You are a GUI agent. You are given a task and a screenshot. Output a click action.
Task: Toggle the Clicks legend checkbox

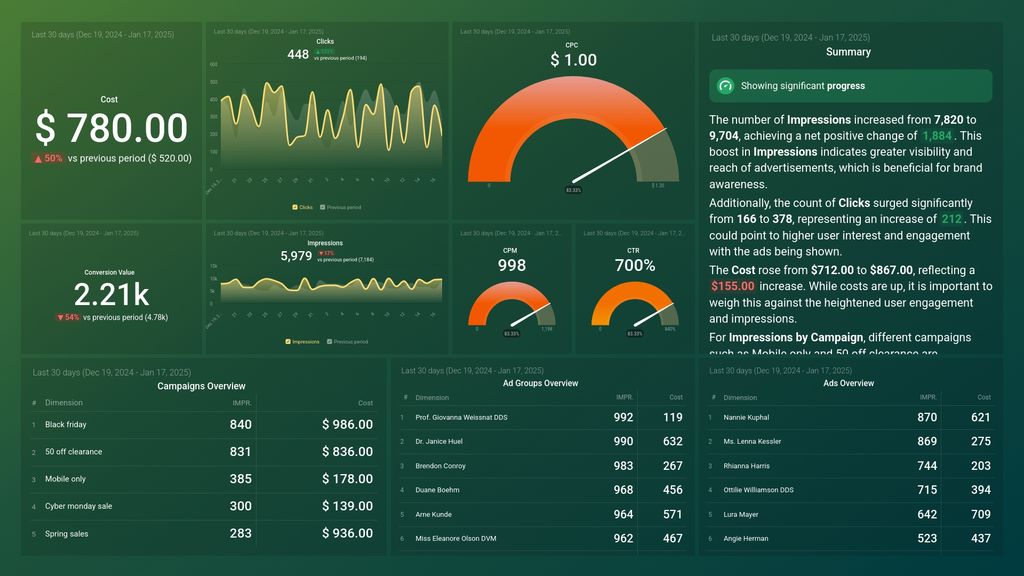point(295,207)
